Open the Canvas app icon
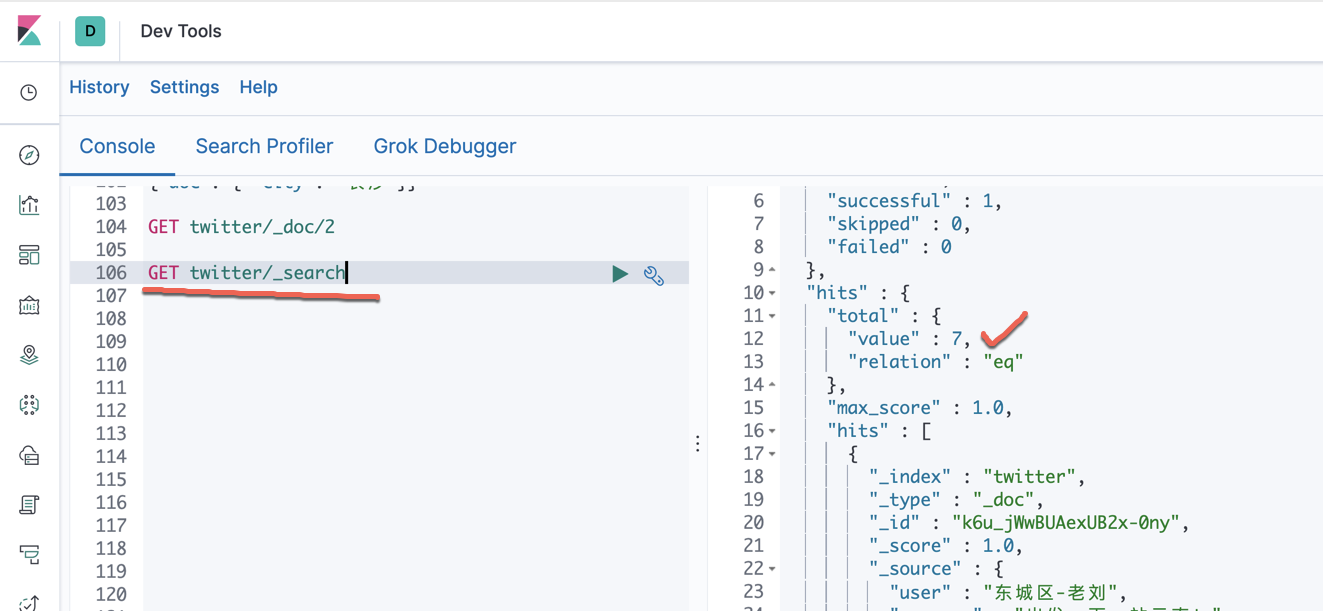The image size is (1323, 611). 29,305
